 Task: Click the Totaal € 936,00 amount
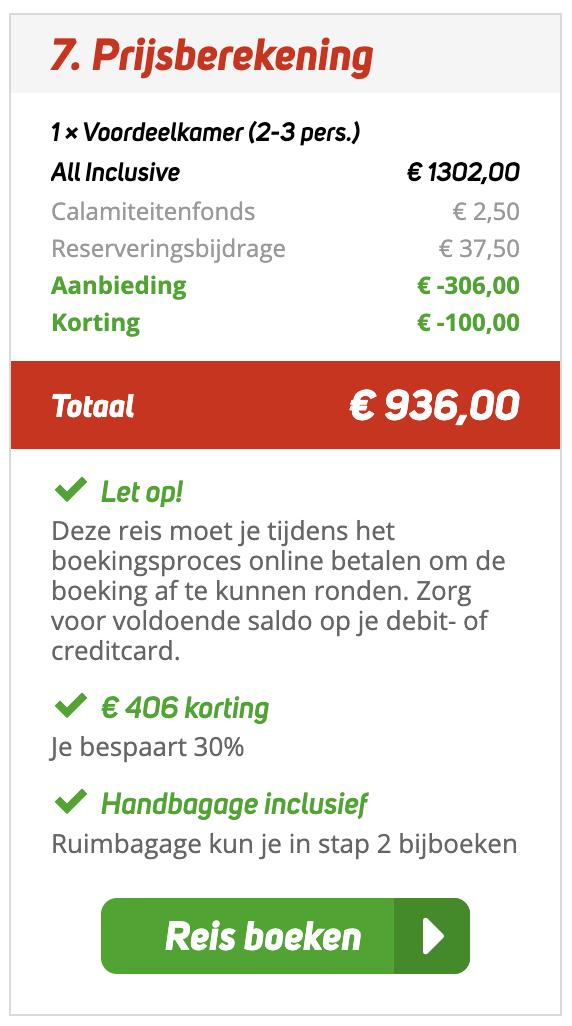[434, 406]
